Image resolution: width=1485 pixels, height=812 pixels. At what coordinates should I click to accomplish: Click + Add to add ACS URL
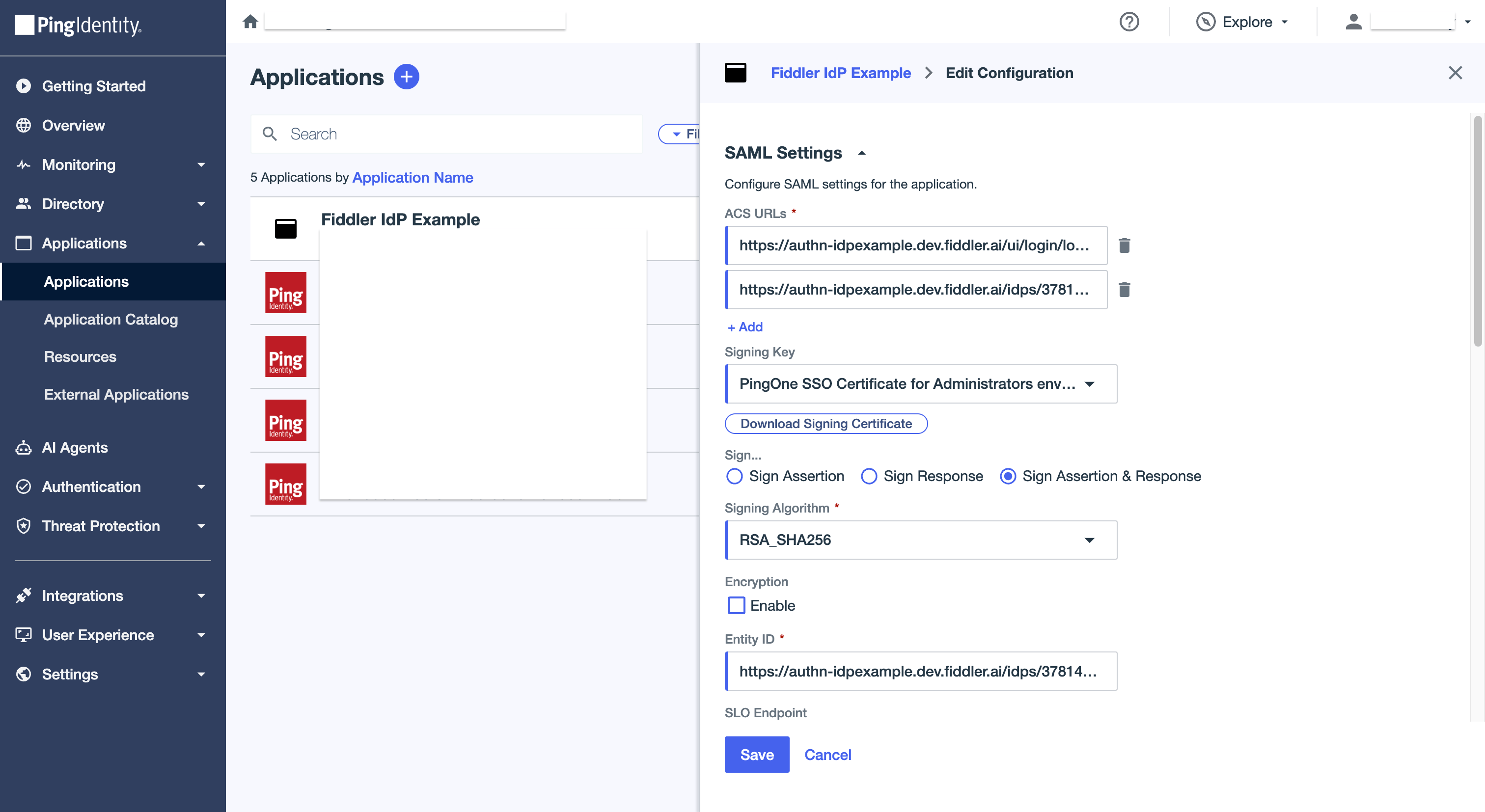pos(744,327)
